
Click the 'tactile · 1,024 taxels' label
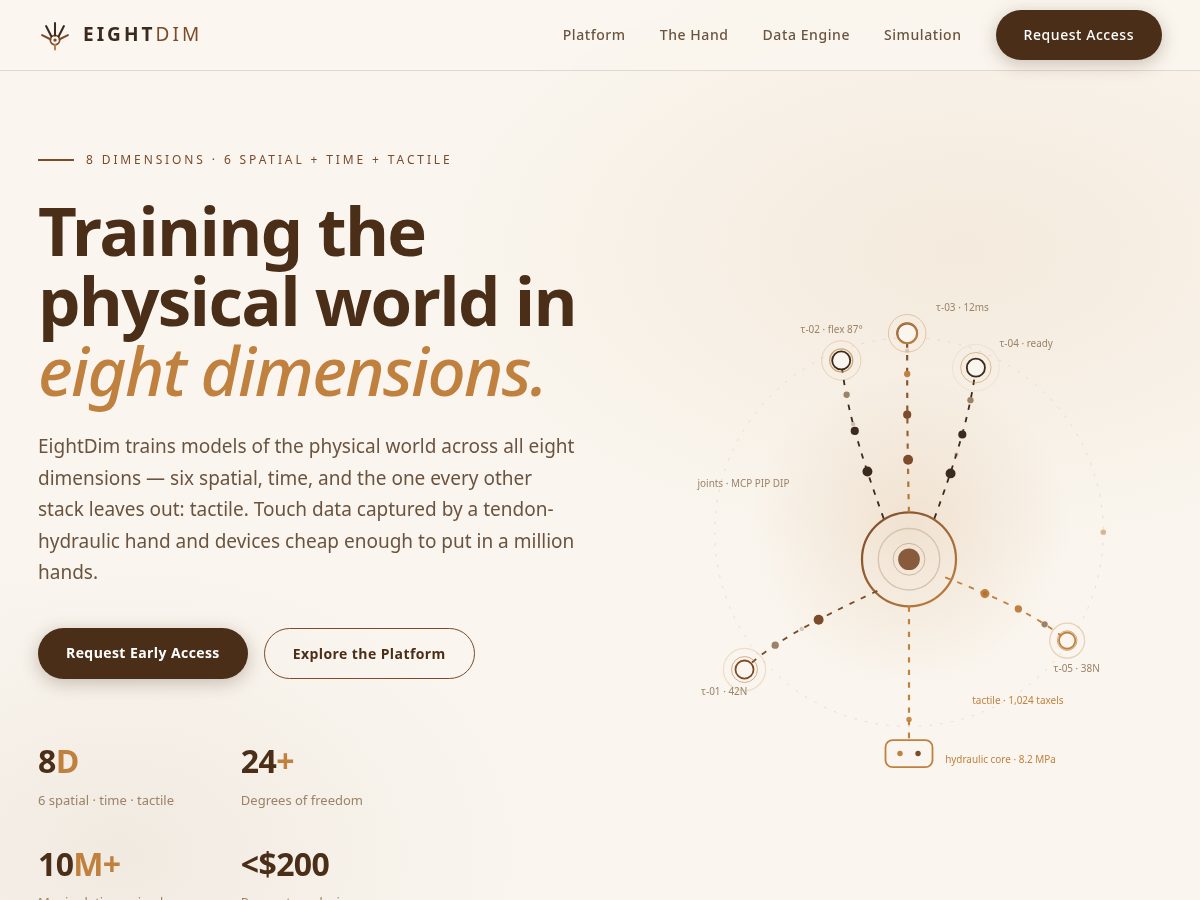(1018, 700)
